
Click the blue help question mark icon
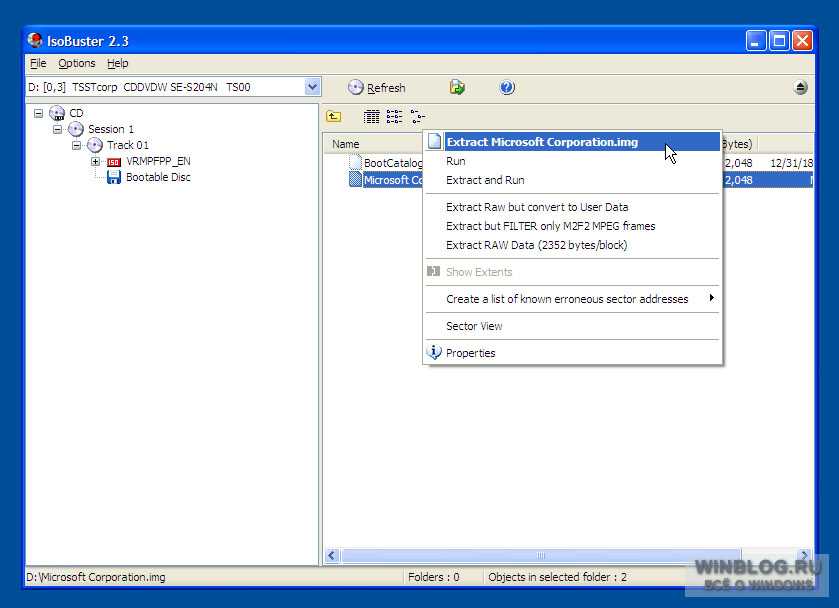(507, 87)
